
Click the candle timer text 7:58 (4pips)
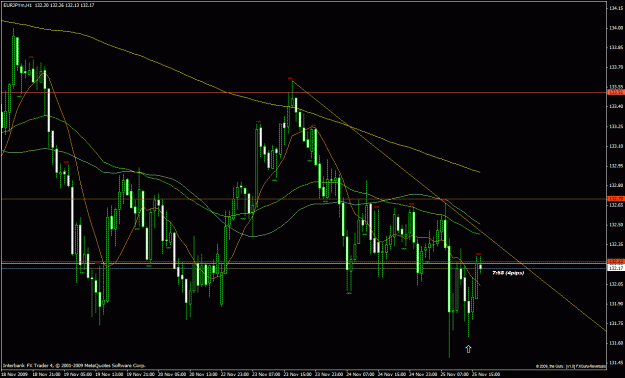coord(508,273)
